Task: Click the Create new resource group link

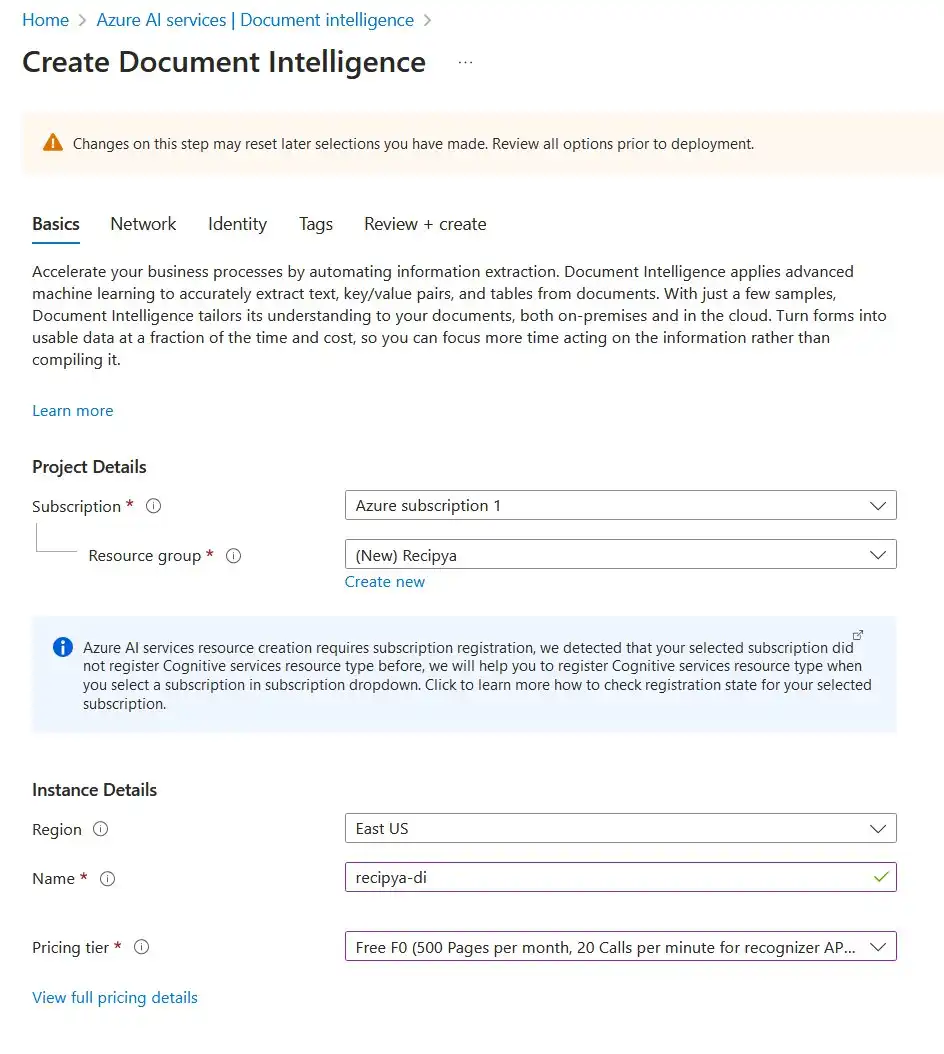Action: click(x=385, y=582)
